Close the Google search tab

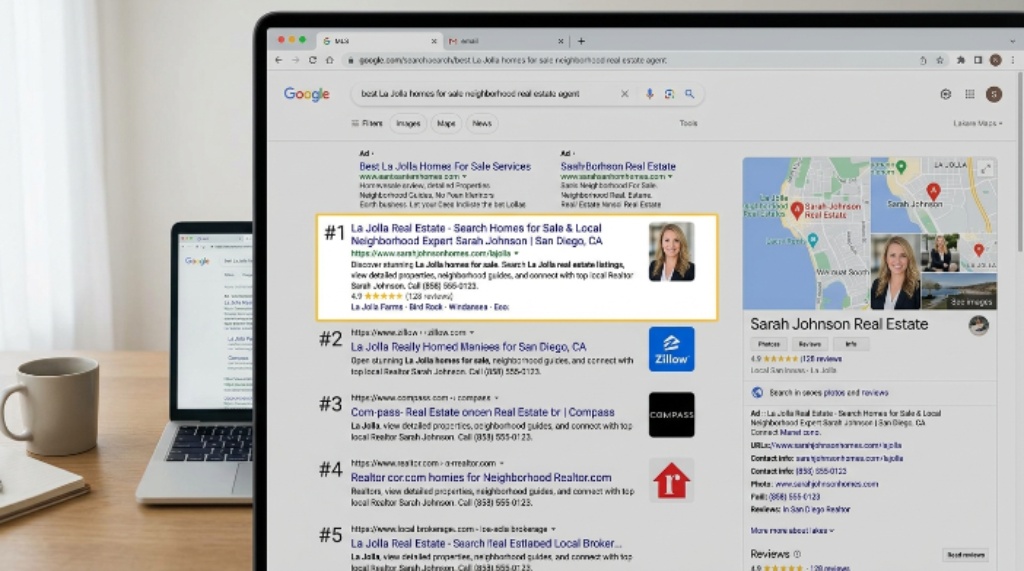click(x=434, y=41)
